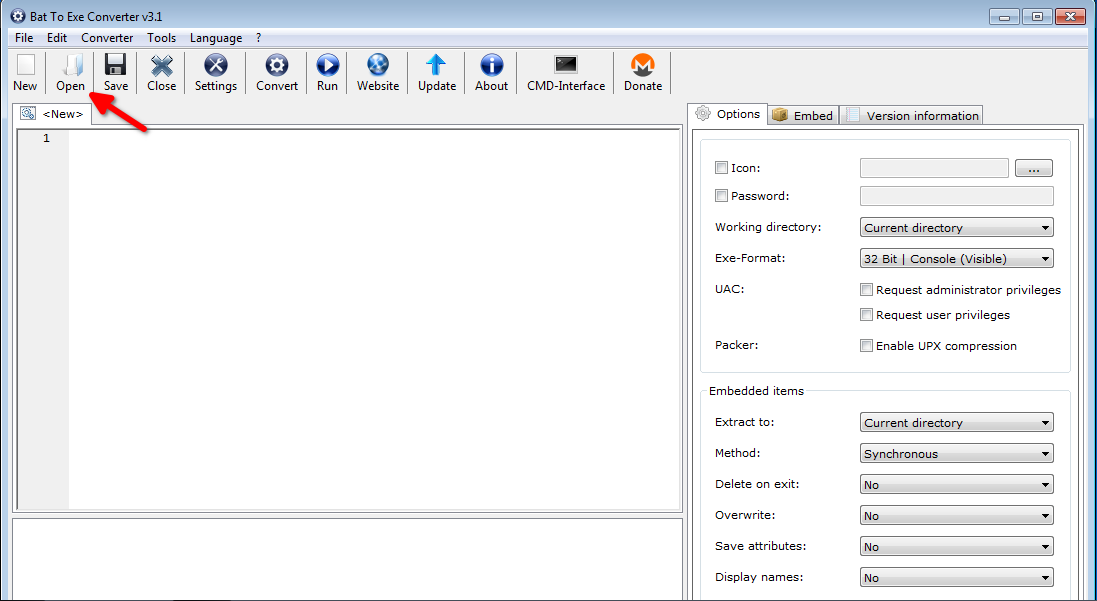Click the lower output log pane

click(x=347, y=558)
